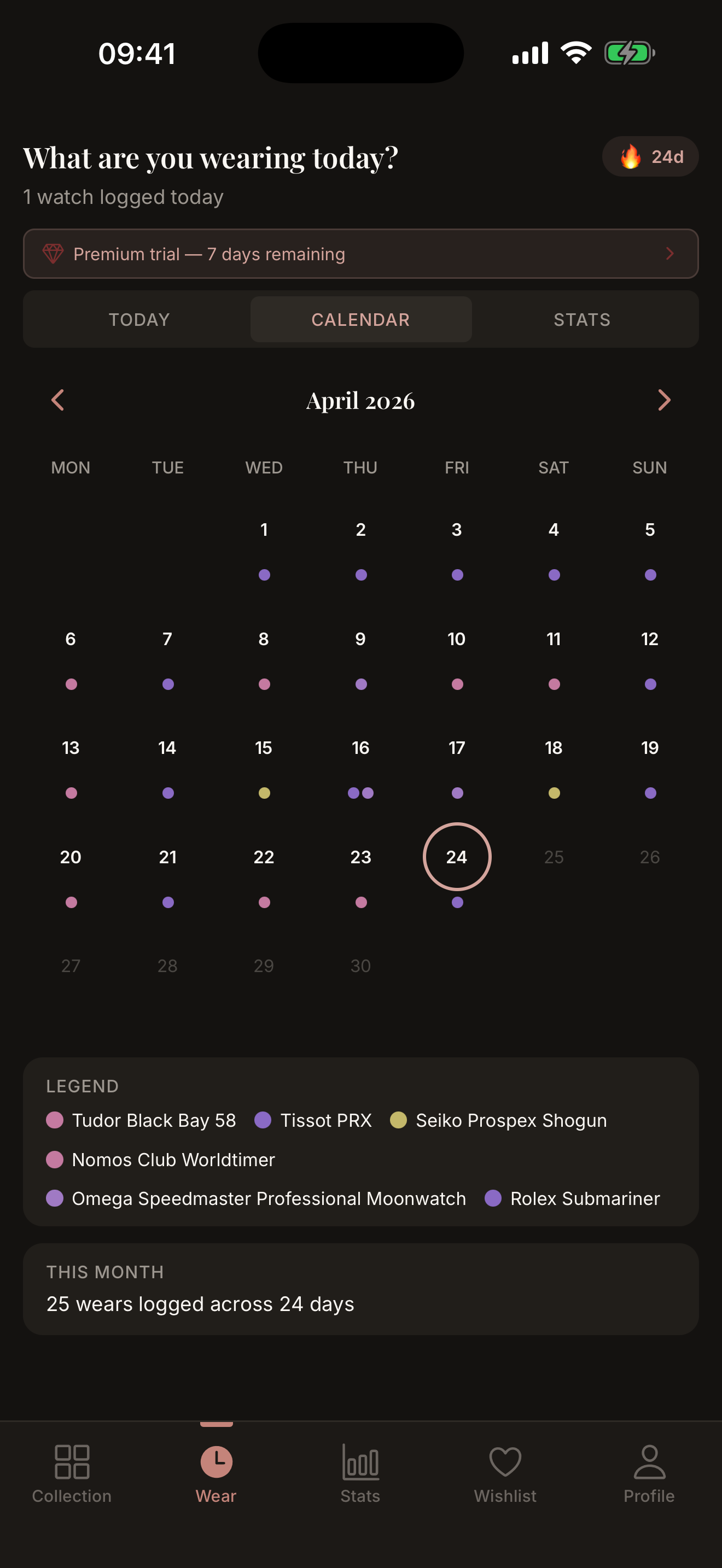The image size is (722, 1568).
Task: Go to previous month with left chevron
Action: tap(58, 400)
